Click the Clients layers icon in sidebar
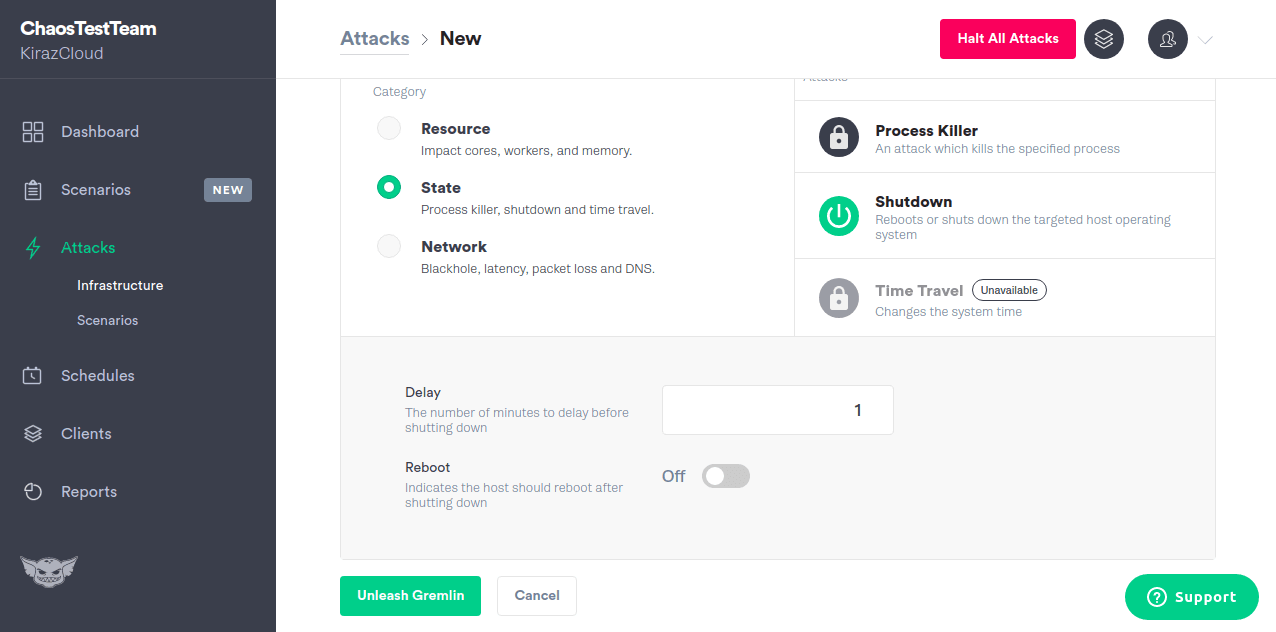 click(x=33, y=434)
